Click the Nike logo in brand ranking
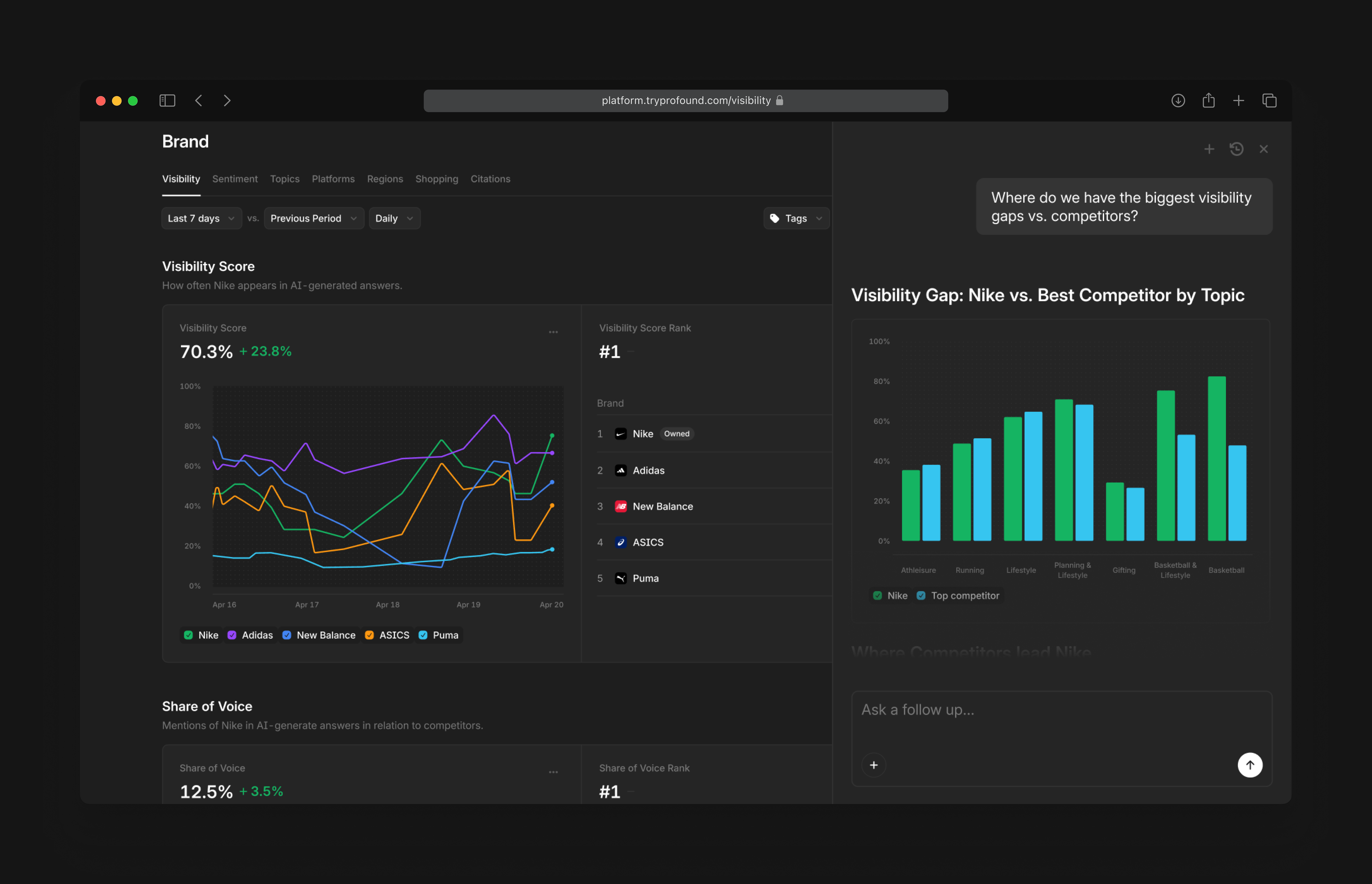 click(621, 434)
